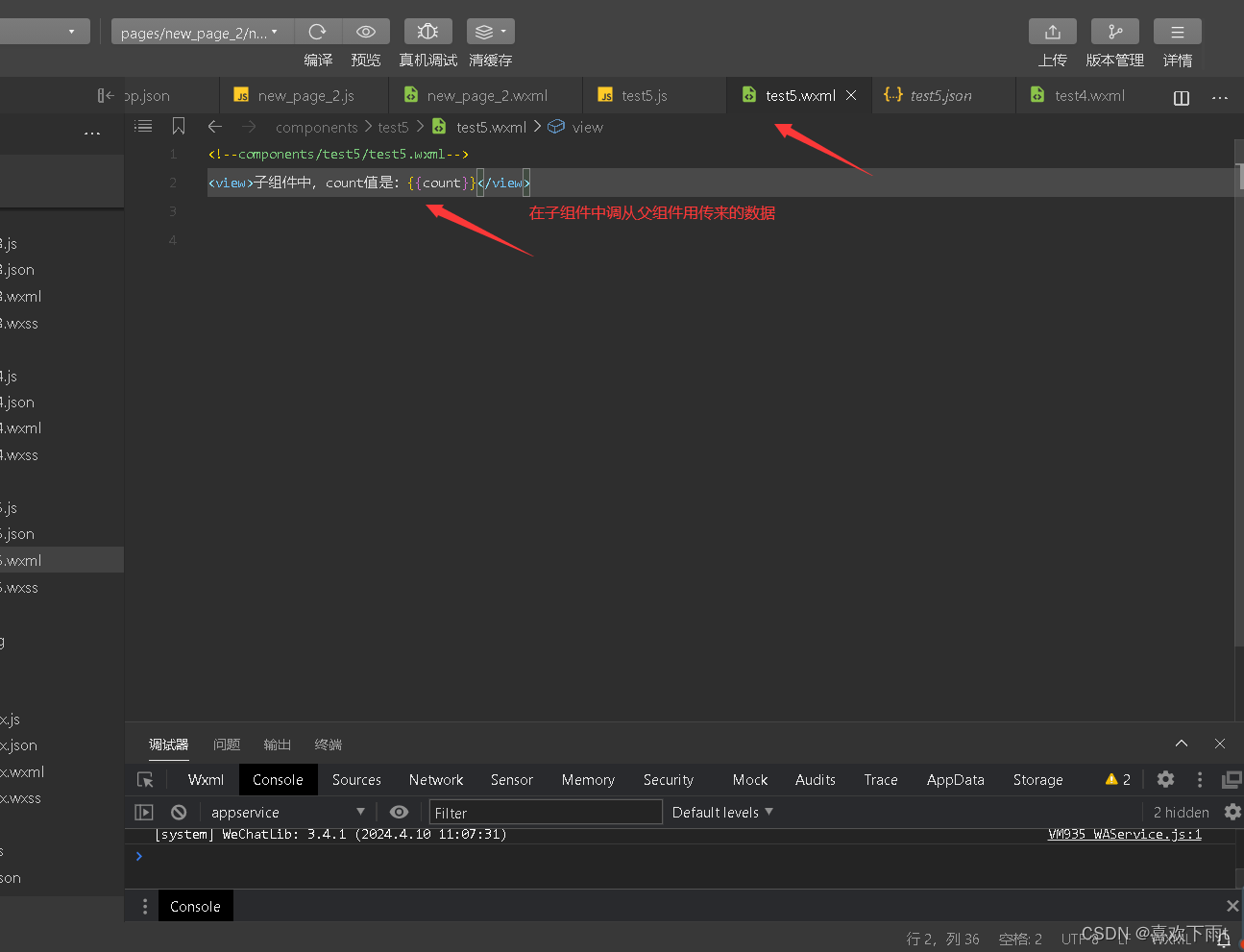Open version management branch icon
Screen dimensions: 1244x952
tap(1115, 32)
